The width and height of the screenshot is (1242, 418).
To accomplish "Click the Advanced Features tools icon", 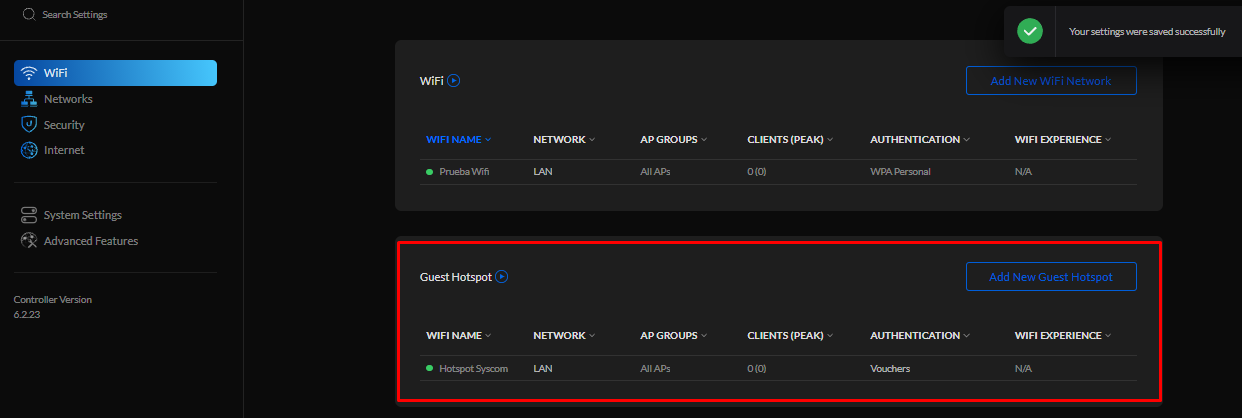I will pos(28,241).
